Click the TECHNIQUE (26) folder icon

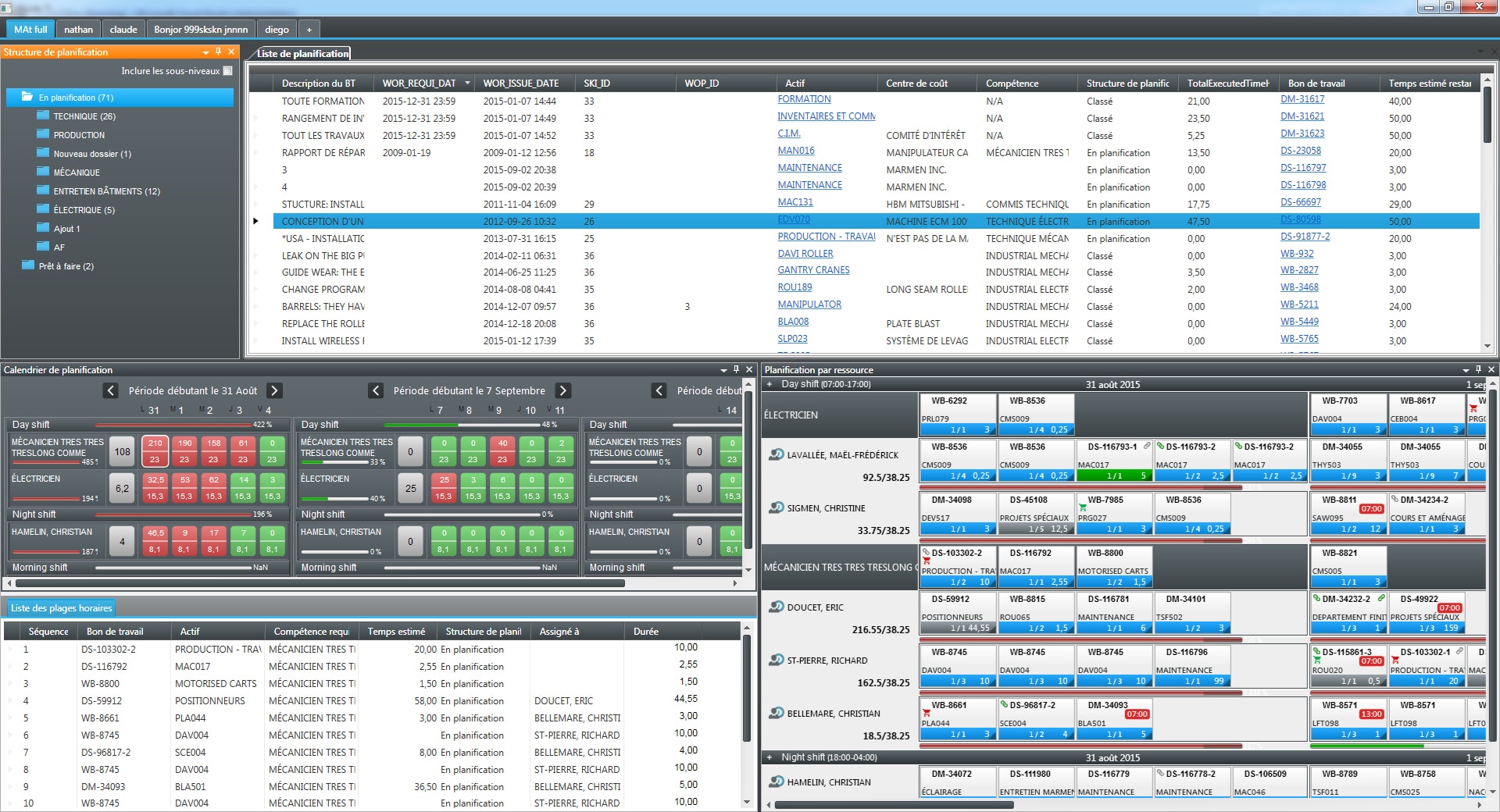tap(43, 116)
